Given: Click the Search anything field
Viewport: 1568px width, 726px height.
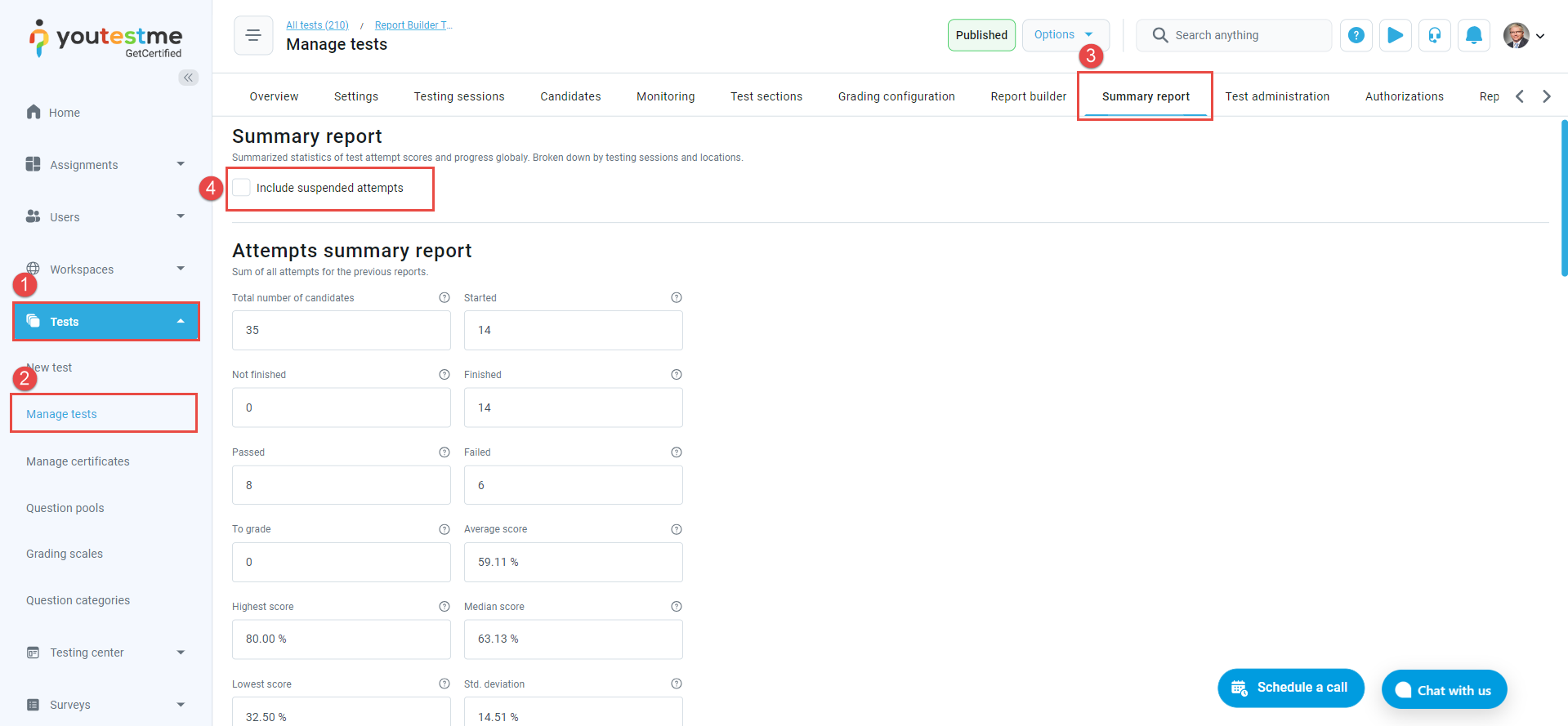Looking at the screenshot, I should pos(1234,35).
